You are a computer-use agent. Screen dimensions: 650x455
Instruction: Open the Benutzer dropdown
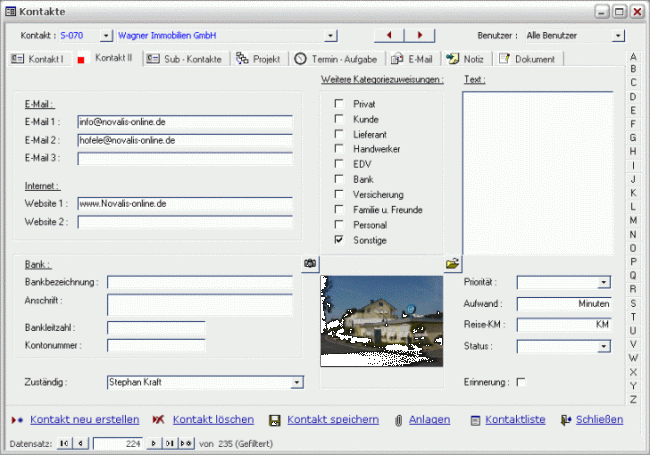click(618, 35)
